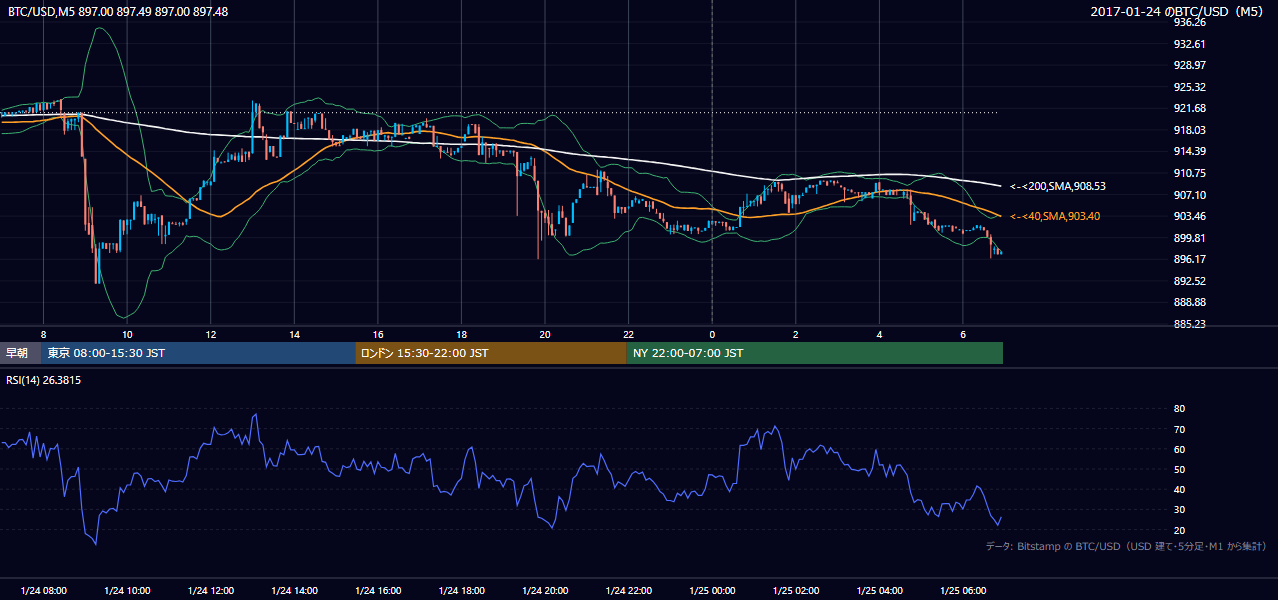Select the 40 SMA label reading 903.40
Screen dimensions: 1278x600
[1057, 216]
